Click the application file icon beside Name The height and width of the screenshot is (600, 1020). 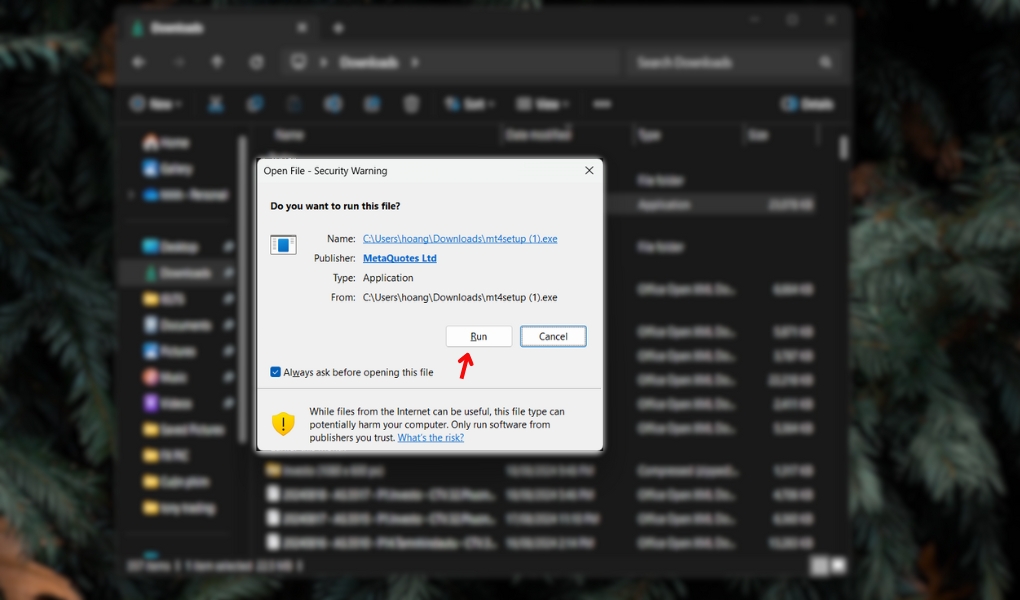[x=283, y=245]
